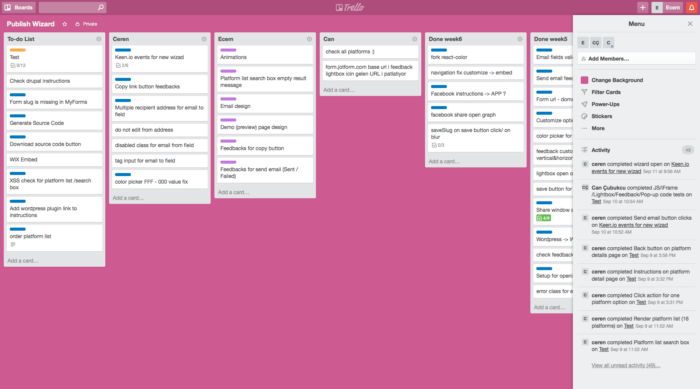The image size is (700, 389).
Task: Click the pink background color swatch
Action: (x=584, y=80)
